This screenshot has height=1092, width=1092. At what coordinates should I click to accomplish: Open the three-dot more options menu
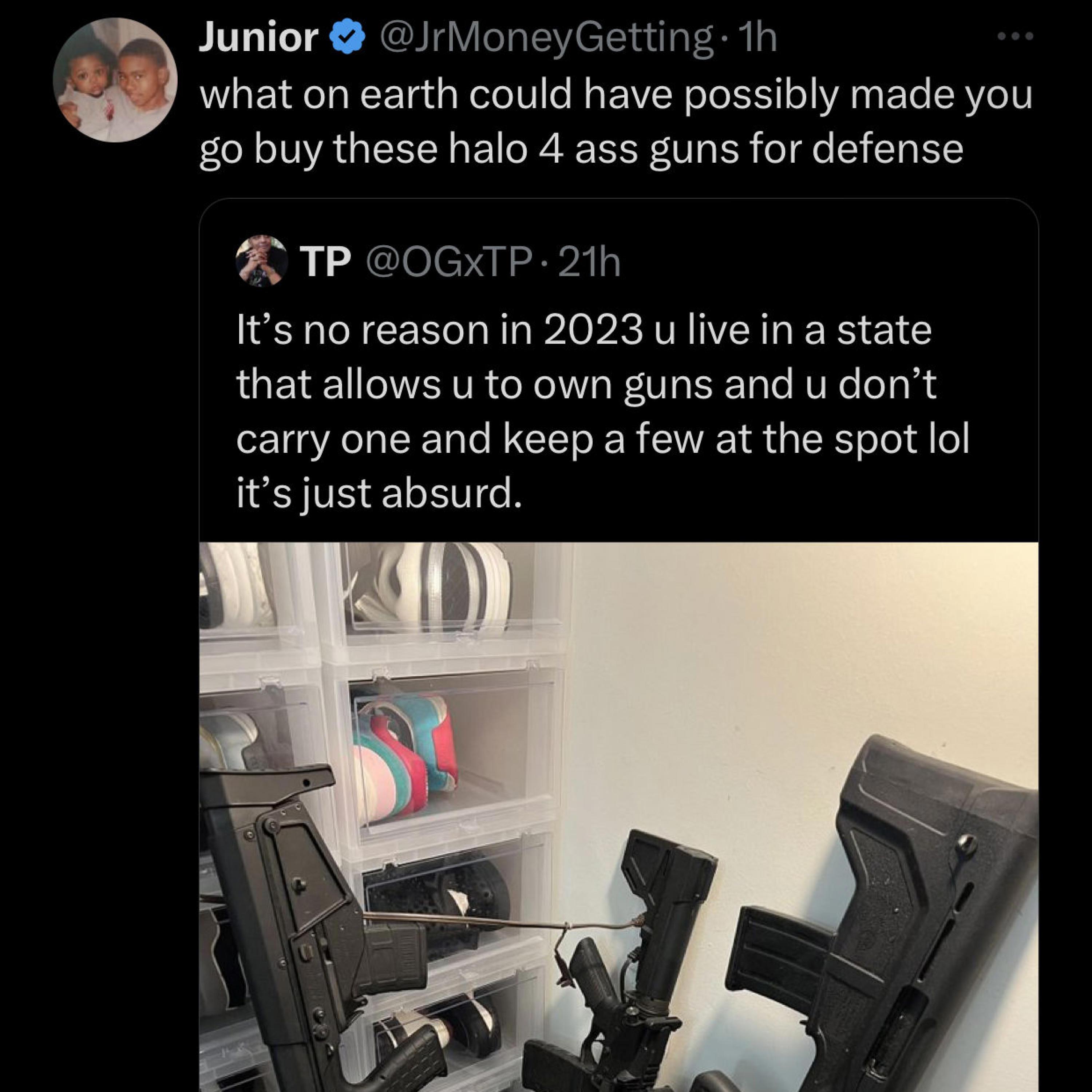click(1015, 36)
